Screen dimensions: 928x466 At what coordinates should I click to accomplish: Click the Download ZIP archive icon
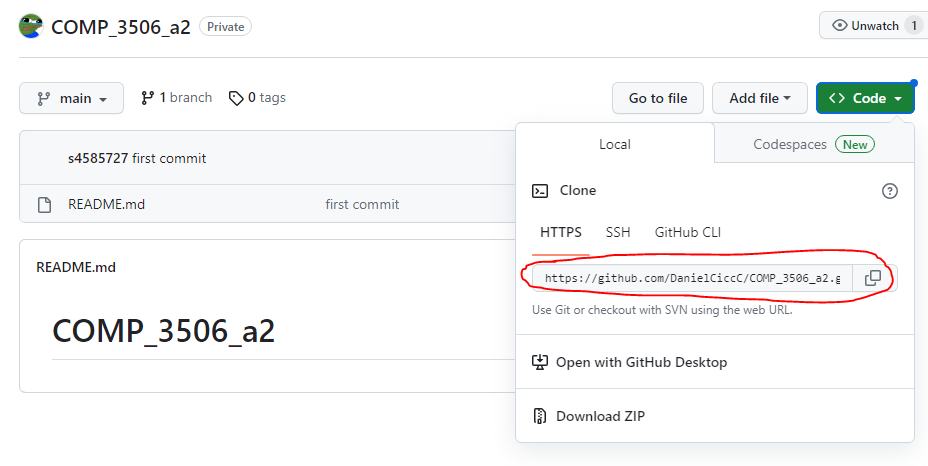(x=540, y=416)
